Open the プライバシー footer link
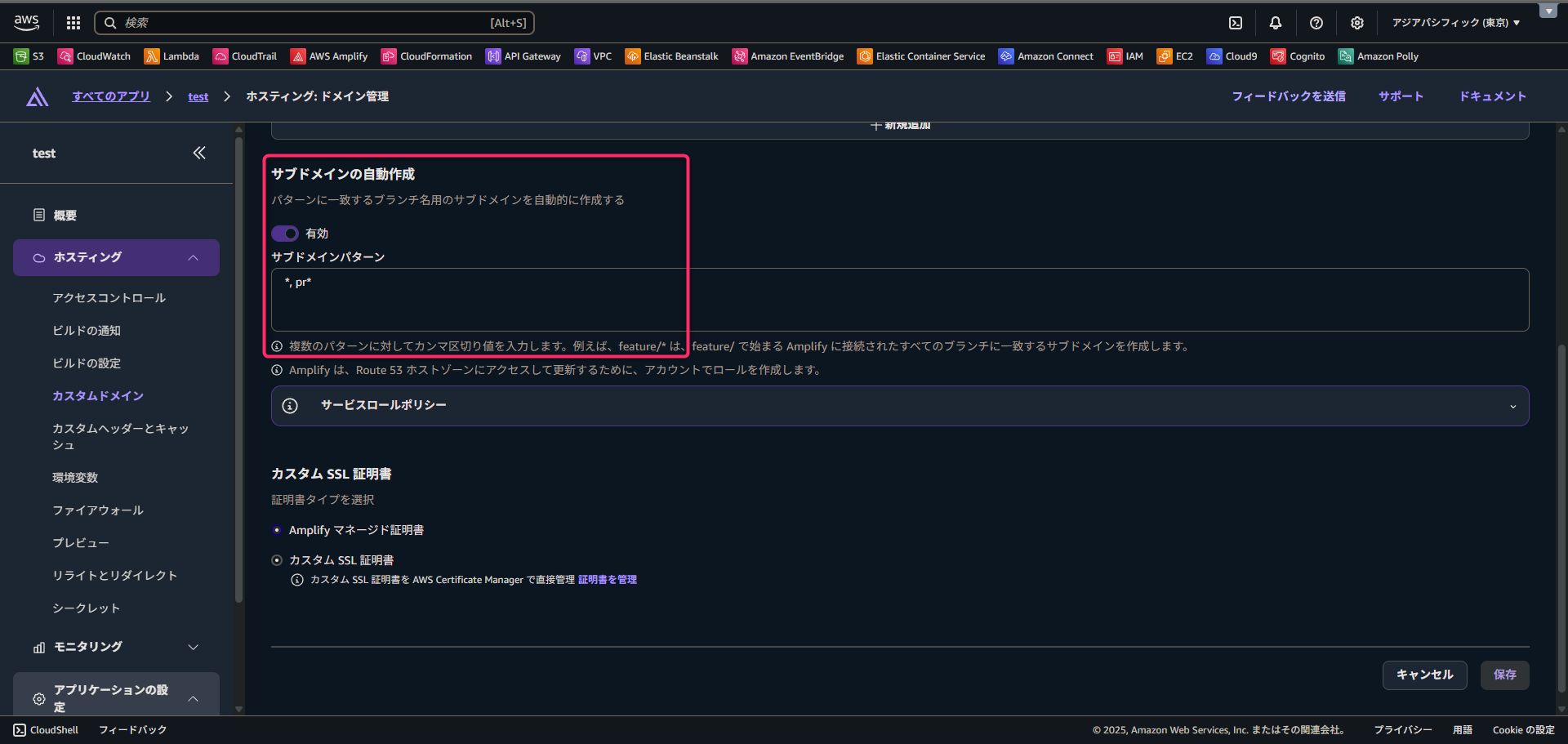Viewport: 1568px width, 744px height. click(x=1403, y=730)
